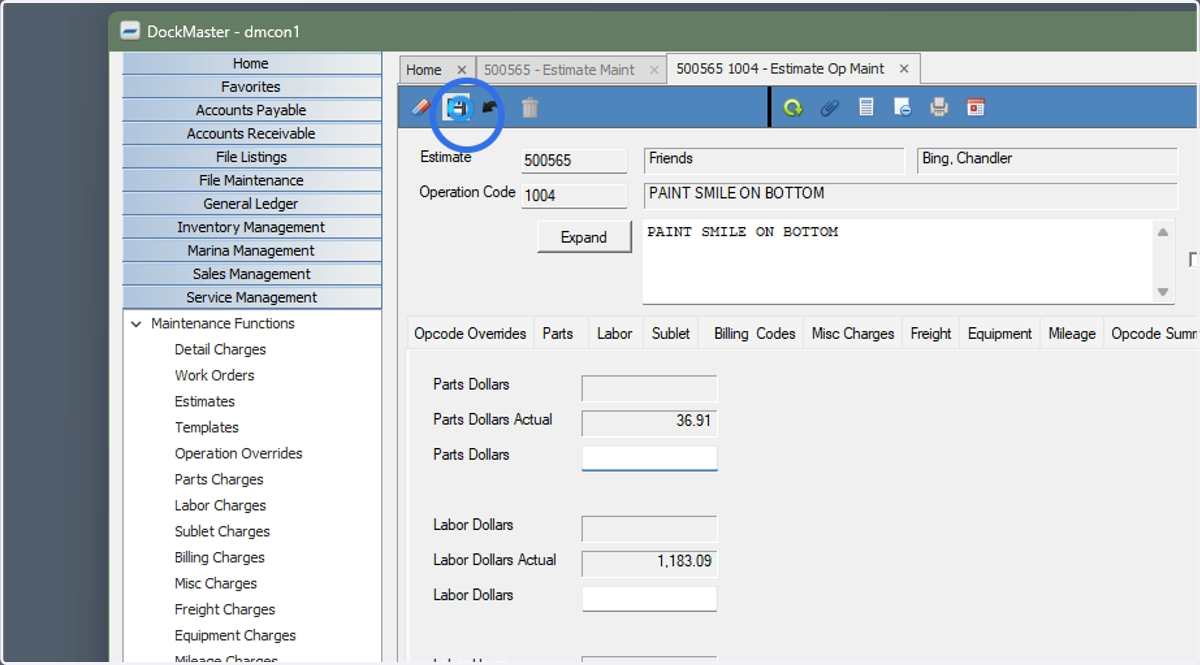
Task: Open the Inventory Management section
Action: pos(251,227)
